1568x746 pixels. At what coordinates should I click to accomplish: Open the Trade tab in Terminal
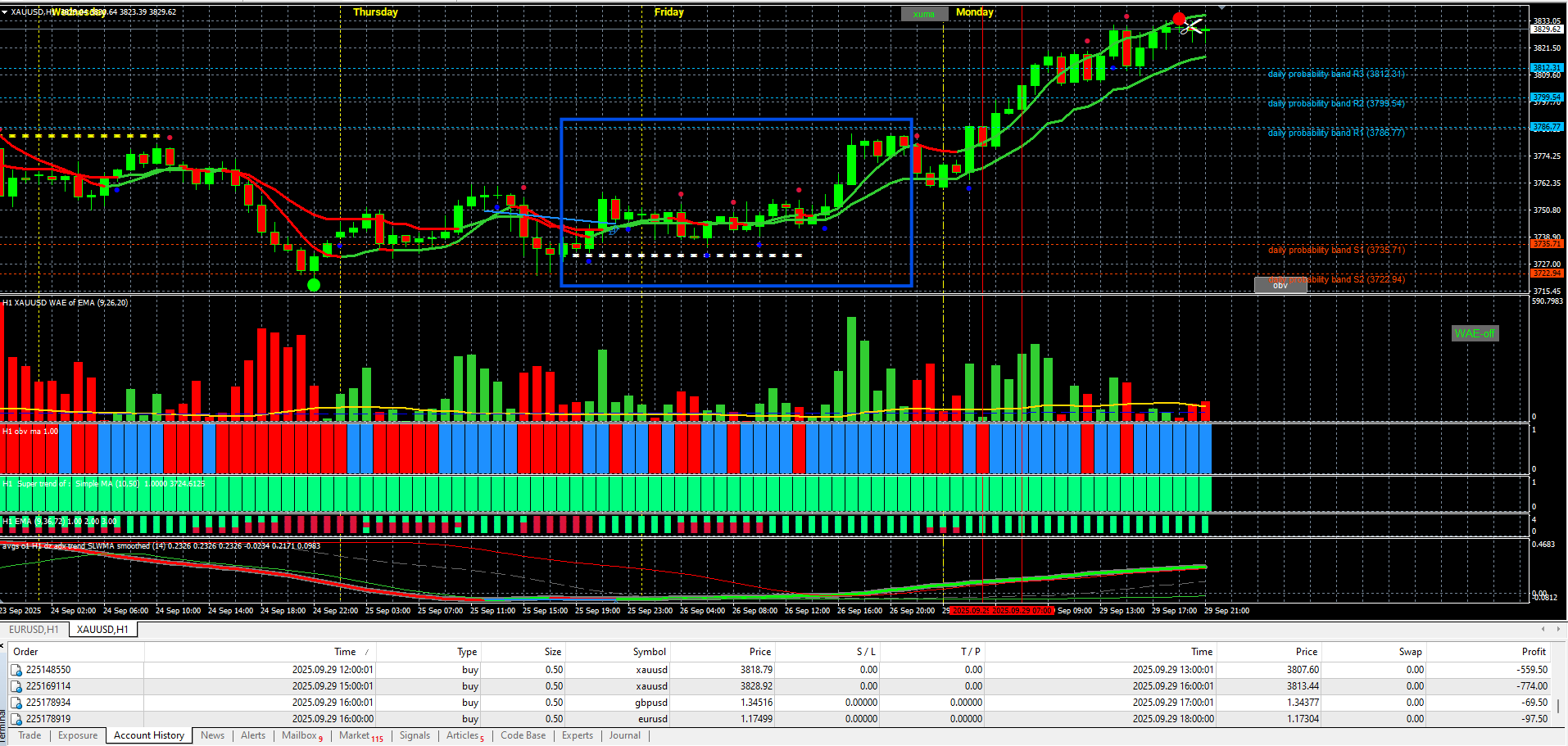(x=29, y=735)
